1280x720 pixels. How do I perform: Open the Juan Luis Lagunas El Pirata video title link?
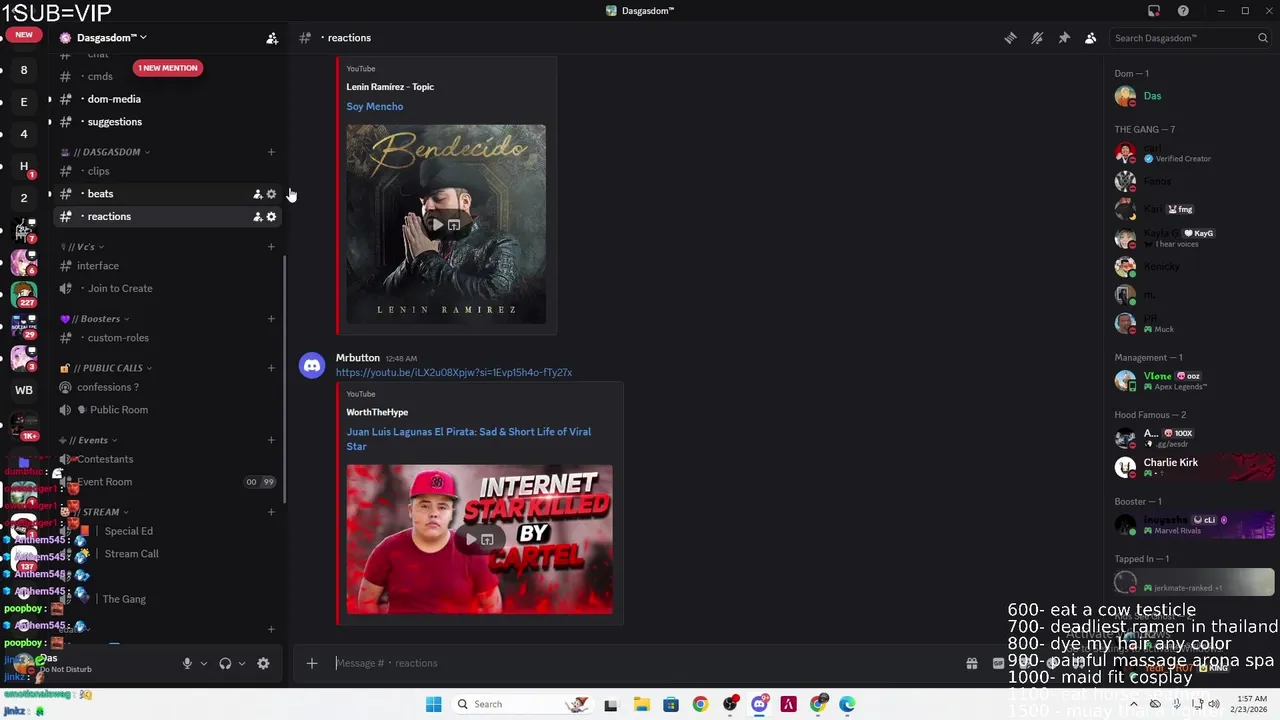click(x=469, y=439)
